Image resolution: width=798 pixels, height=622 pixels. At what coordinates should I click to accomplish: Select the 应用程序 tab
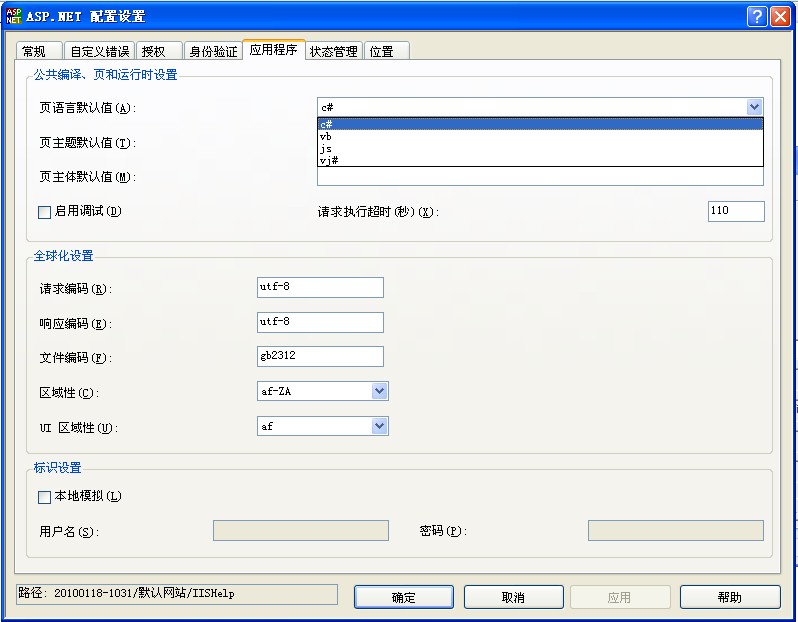(274, 50)
